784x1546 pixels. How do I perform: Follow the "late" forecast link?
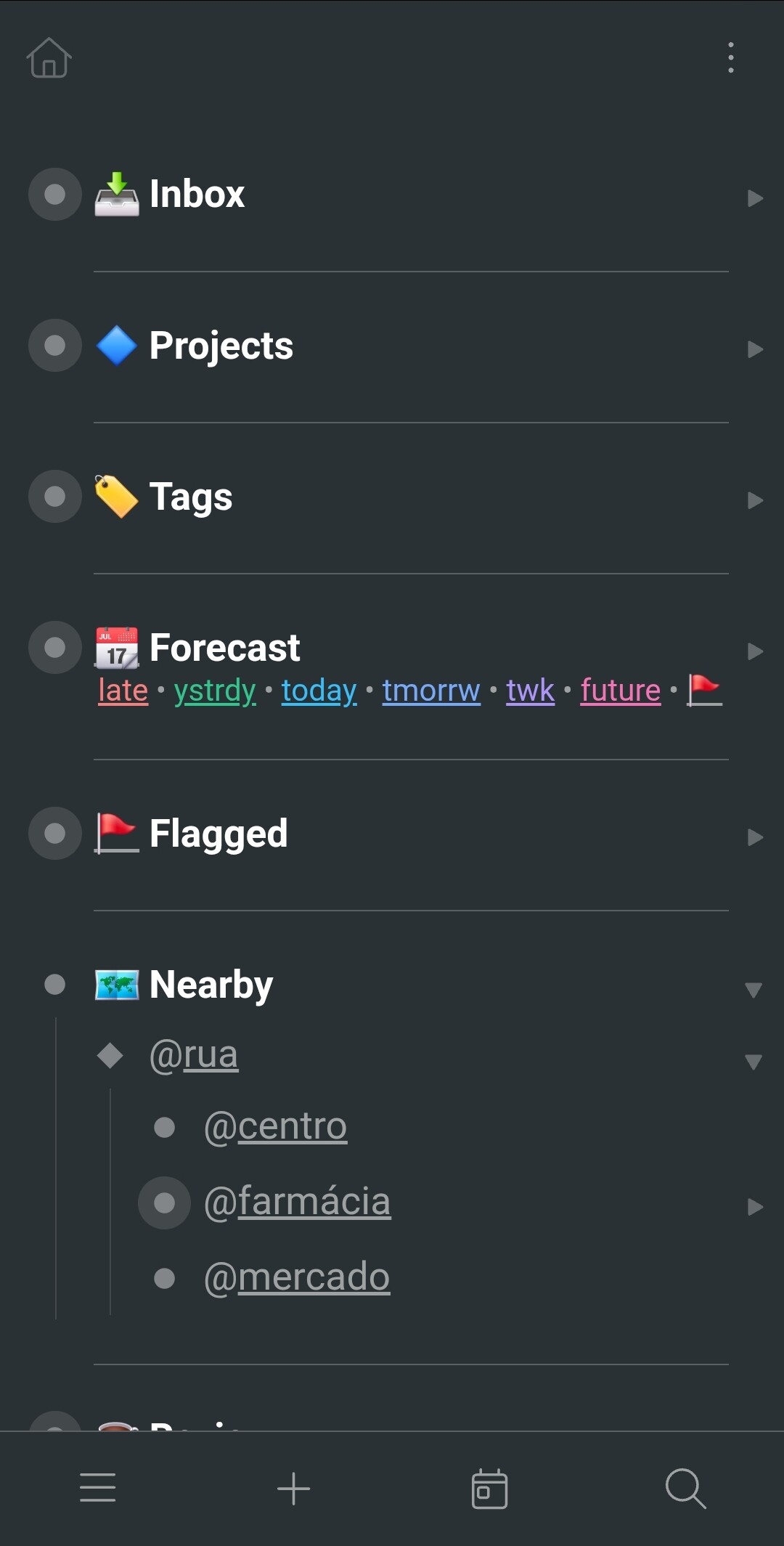[123, 691]
